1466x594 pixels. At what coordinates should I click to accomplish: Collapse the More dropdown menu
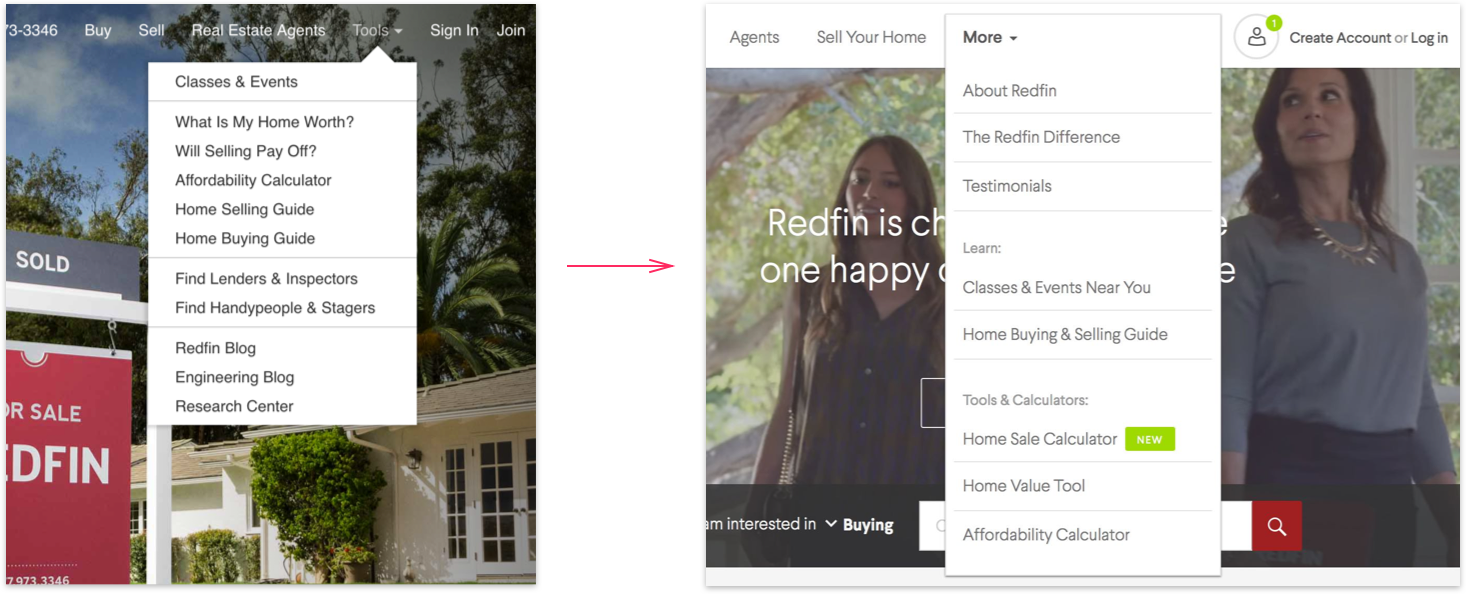[x=990, y=37]
